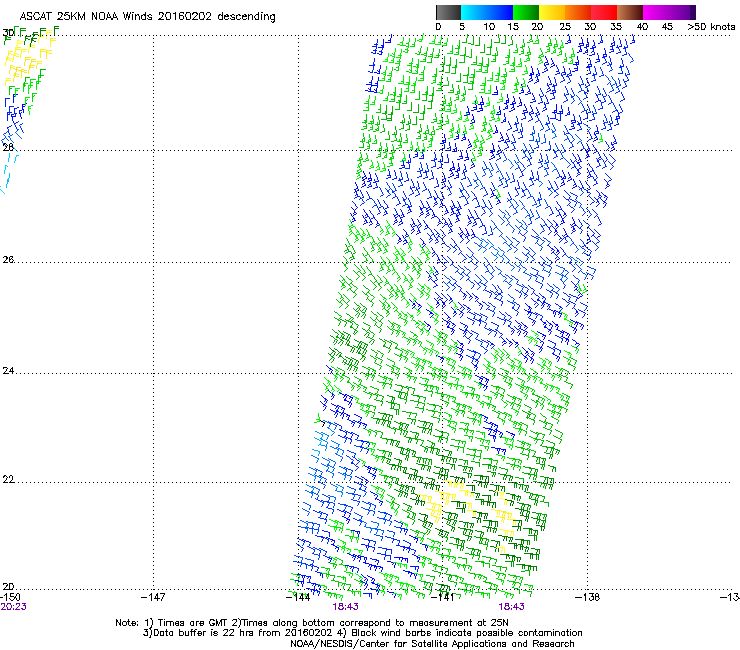Image resolution: width=740 pixels, height=650 pixels.
Task: Click the longitude label '-138'
Action: [x=588, y=597]
